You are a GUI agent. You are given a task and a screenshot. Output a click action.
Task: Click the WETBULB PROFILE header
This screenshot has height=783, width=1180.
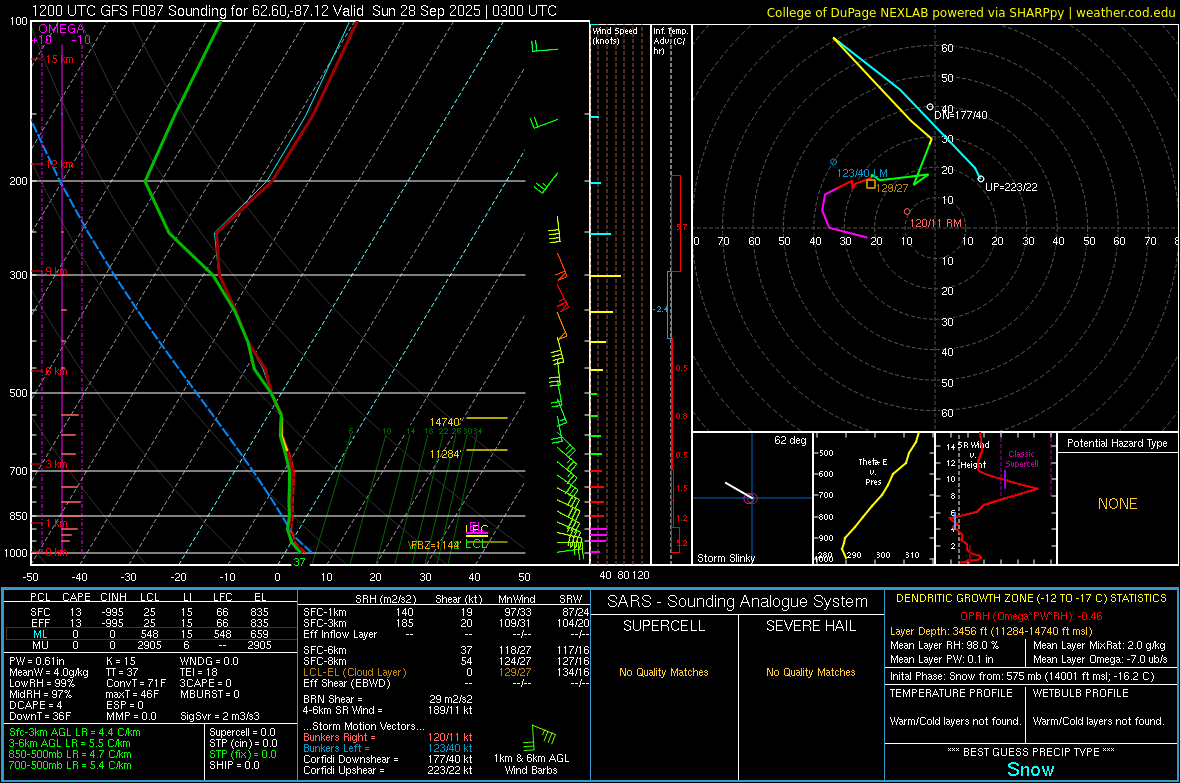coord(1081,693)
